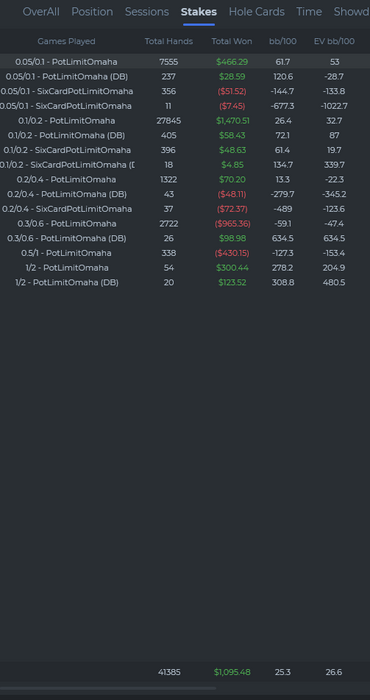Click the 26.6 overall EV bb/100 summary
Viewport: 370px width, 700px height.
click(x=334, y=672)
